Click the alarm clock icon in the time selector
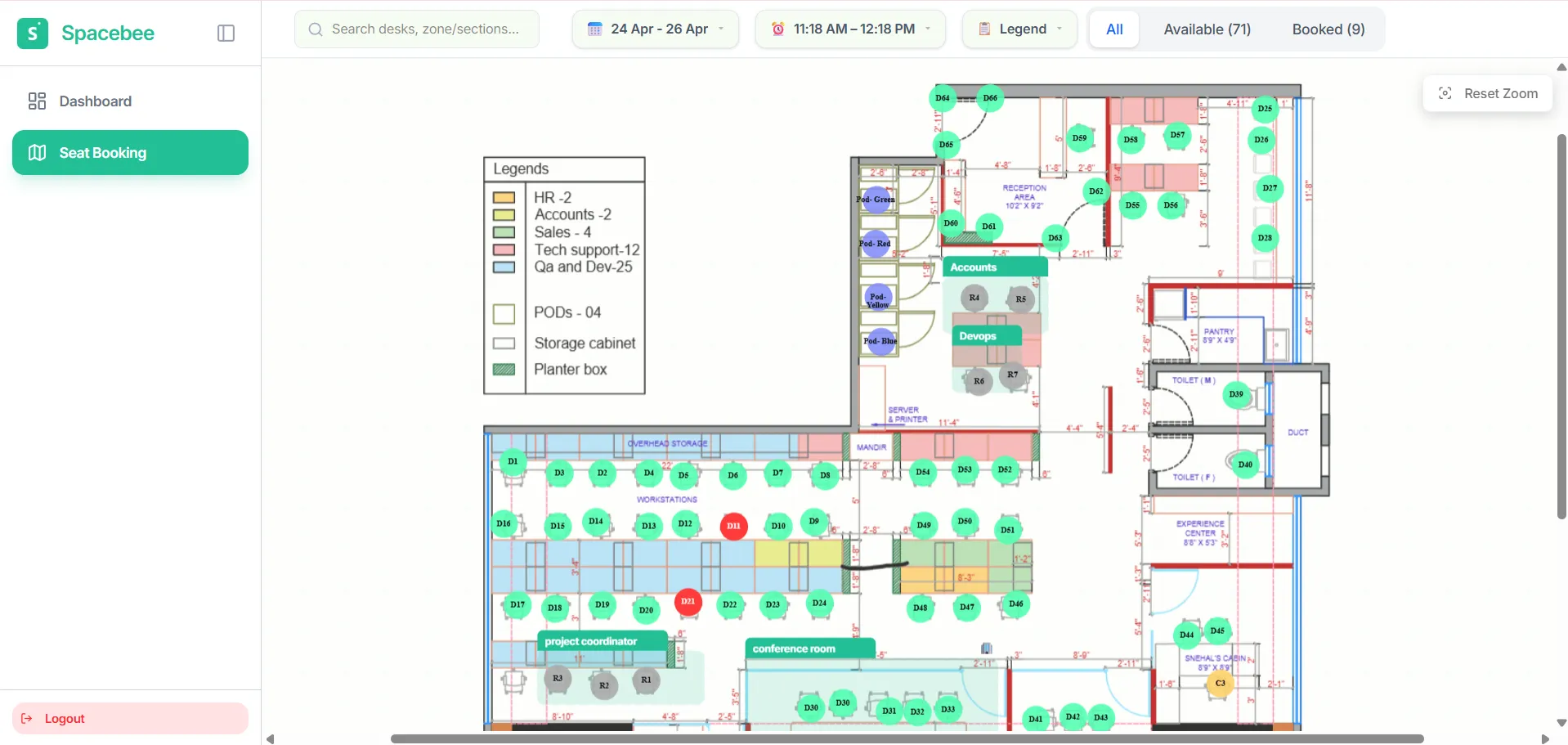 (778, 29)
